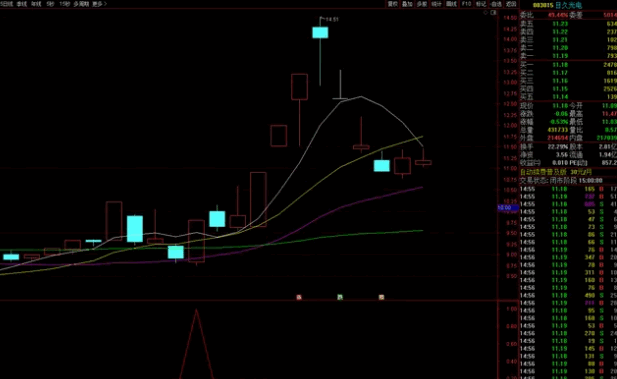This screenshot has width=617, height=379.
Task: Select the 季线 quarterly chart tab
Action: (x=22, y=4)
